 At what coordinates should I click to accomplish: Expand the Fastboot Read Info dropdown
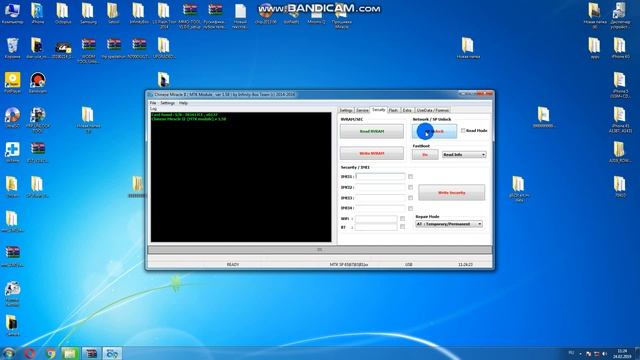(x=464, y=155)
